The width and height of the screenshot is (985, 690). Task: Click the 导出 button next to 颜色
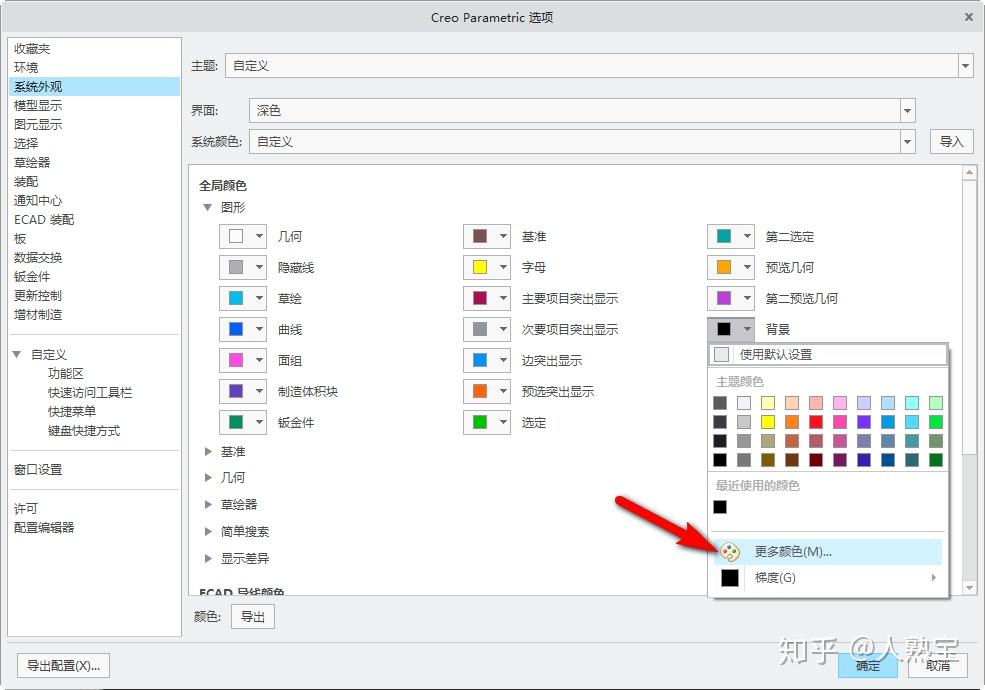[x=252, y=616]
